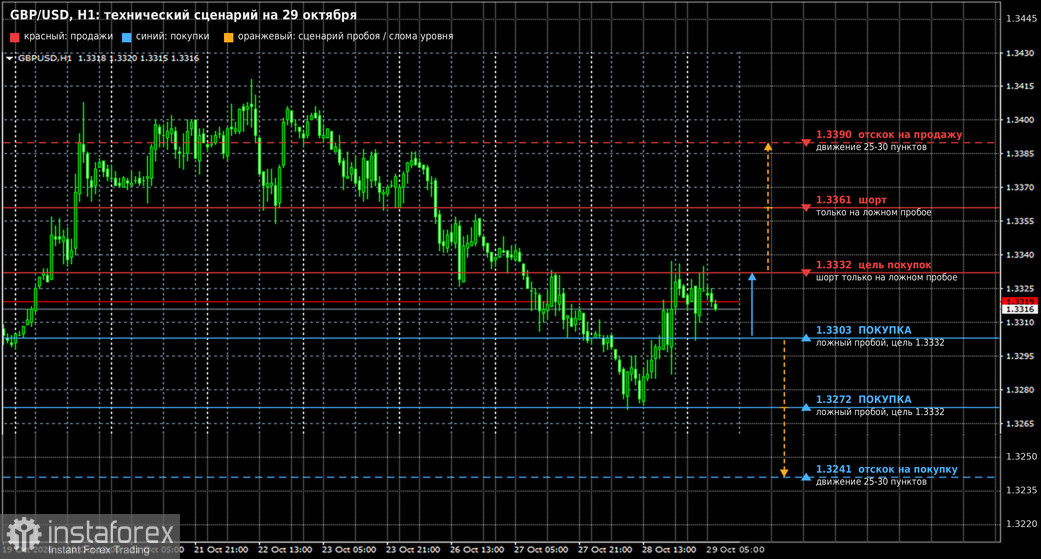Click the current price label 1.3316
1041x559 pixels.
click(x=1019, y=309)
